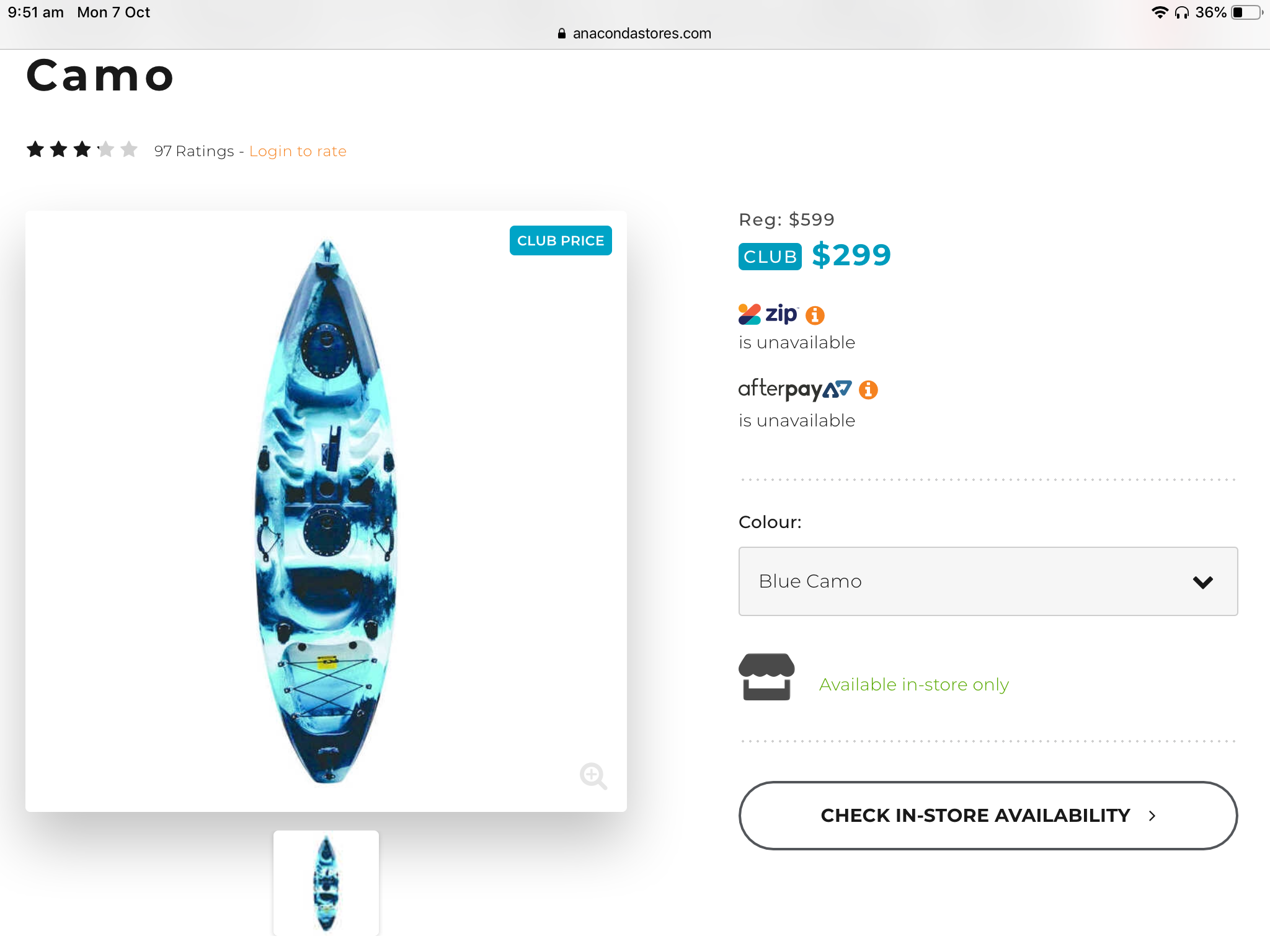Open the Blue Camo colour dropdown
Image resolution: width=1270 pixels, height=952 pixels.
(987, 581)
